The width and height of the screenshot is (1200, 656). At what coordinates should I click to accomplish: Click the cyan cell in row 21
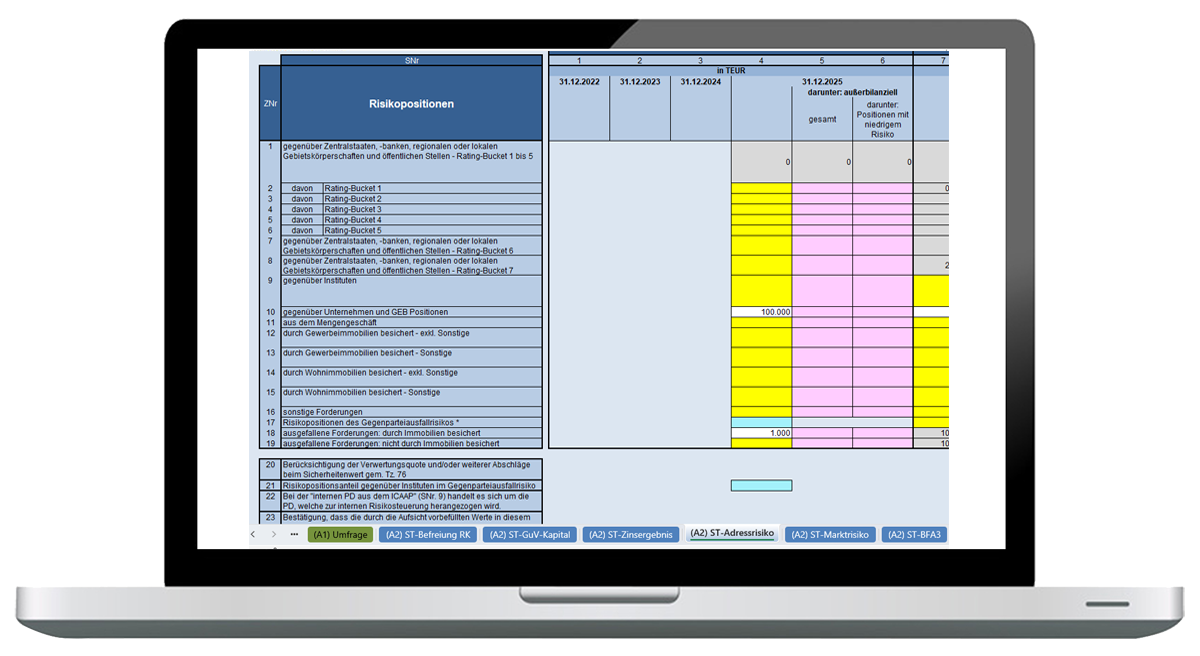761,485
